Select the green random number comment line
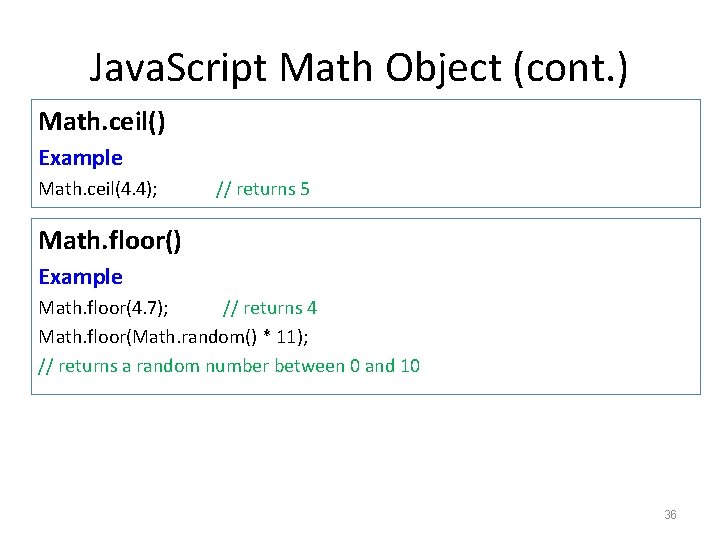 click(229, 366)
